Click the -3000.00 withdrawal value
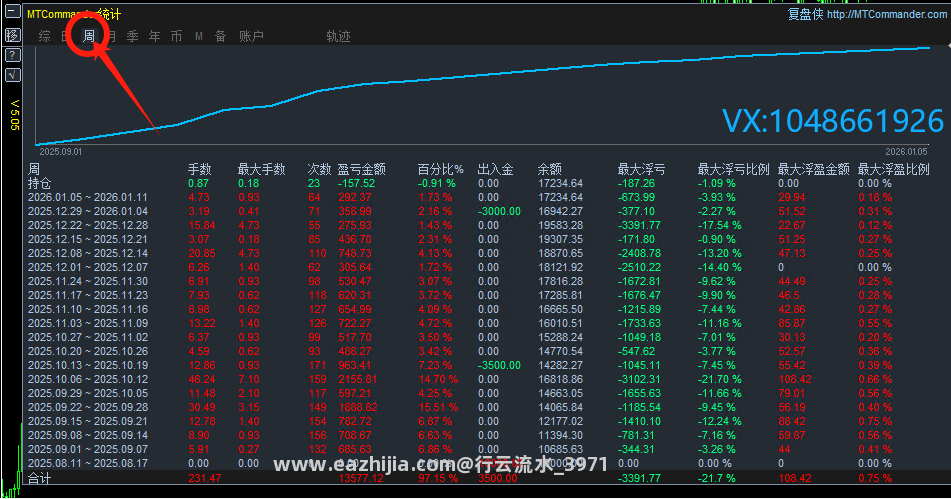Viewport: 951px width, 499px height. pyautogui.click(x=499, y=211)
